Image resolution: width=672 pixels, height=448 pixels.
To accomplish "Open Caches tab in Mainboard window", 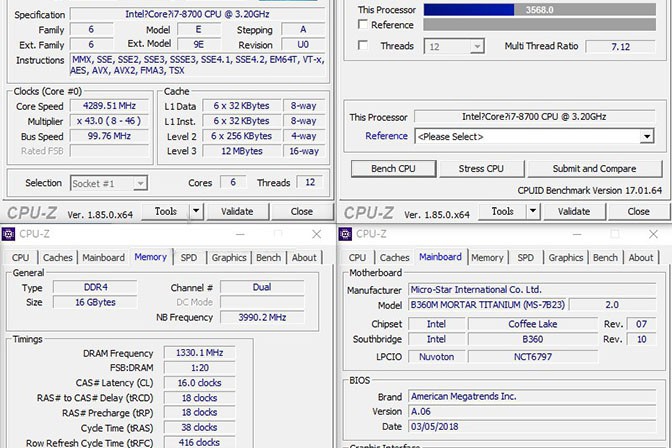I will point(394,258).
